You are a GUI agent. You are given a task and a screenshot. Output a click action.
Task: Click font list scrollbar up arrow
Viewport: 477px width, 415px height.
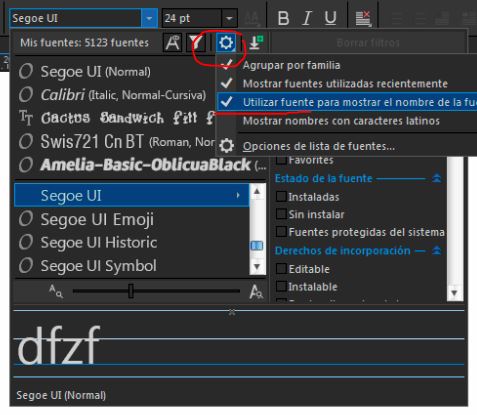coord(257,191)
